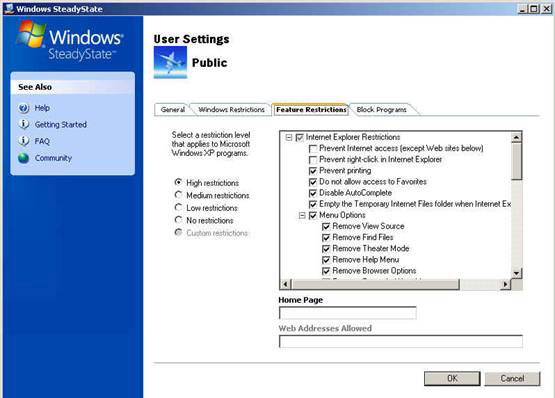Toggle the Menu Options checkbox

pyautogui.click(x=313, y=215)
